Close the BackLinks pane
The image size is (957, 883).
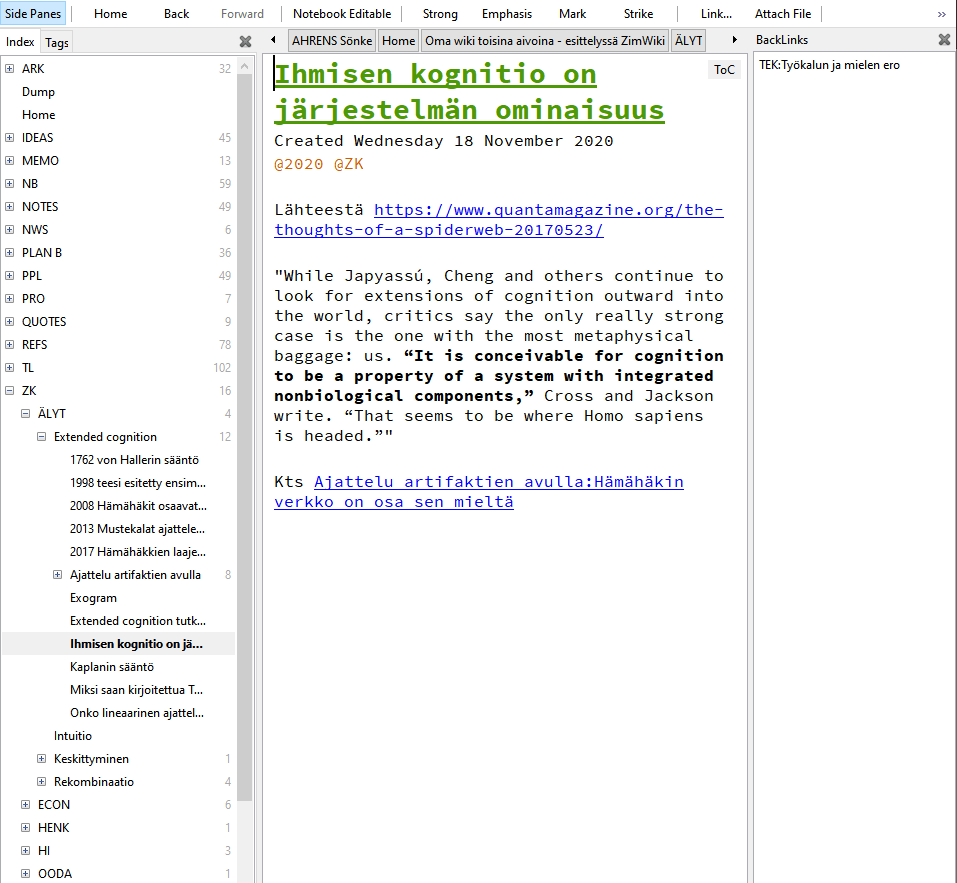[944, 40]
